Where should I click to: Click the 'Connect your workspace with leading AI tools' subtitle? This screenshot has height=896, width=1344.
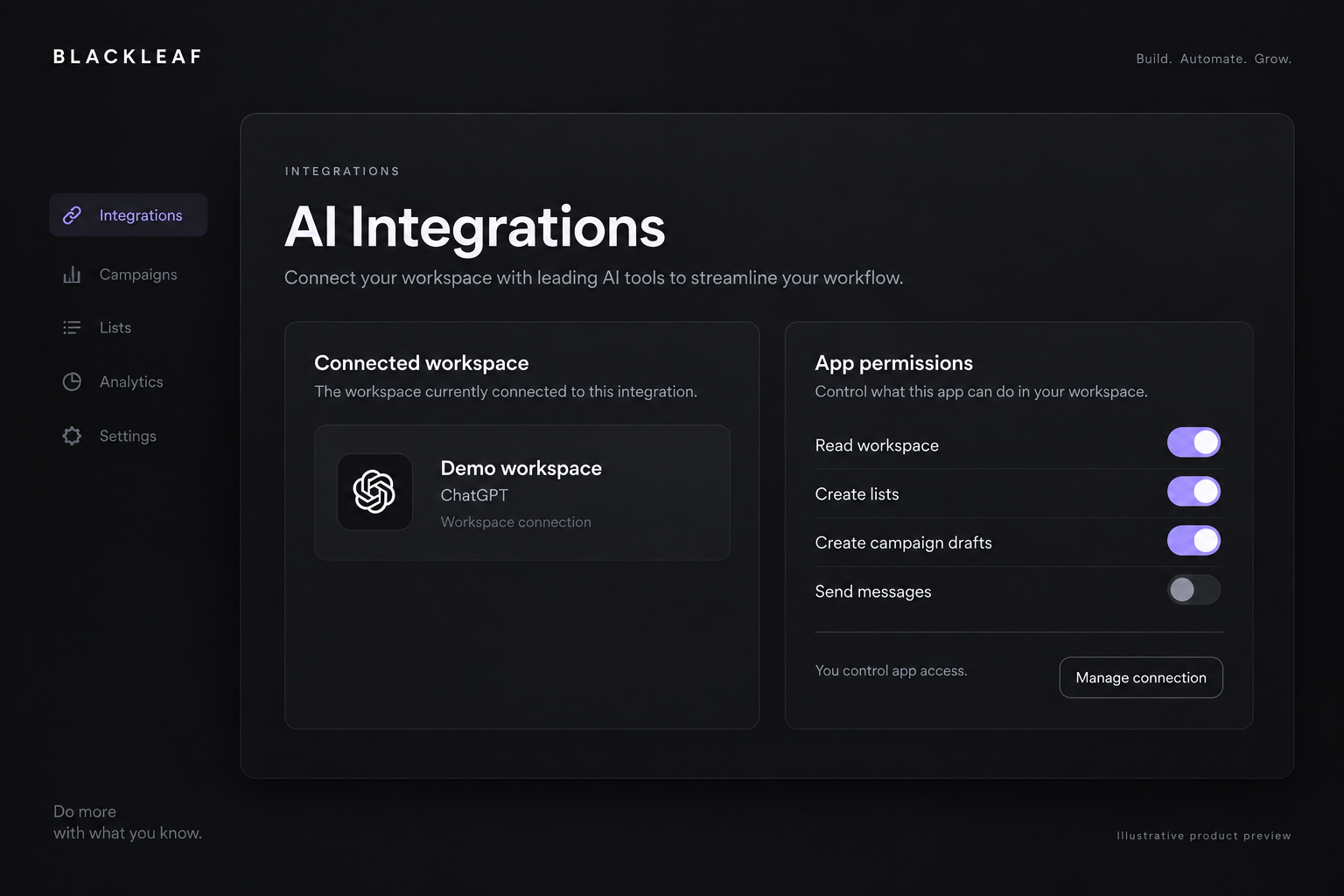pyautogui.click(x=594, y=278)
